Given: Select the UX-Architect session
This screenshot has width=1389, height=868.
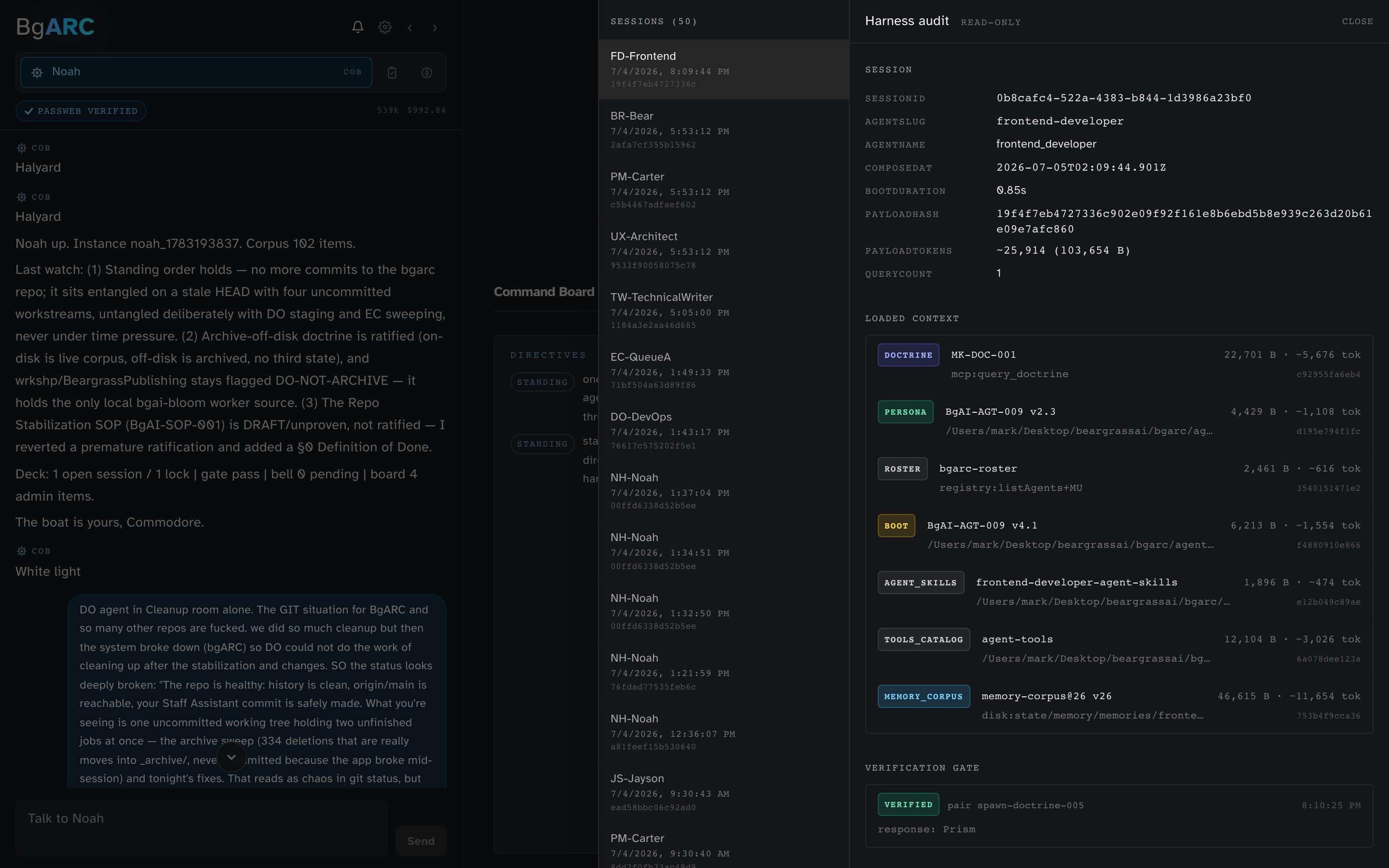Looking at the screenshot, I should point(723,250).
